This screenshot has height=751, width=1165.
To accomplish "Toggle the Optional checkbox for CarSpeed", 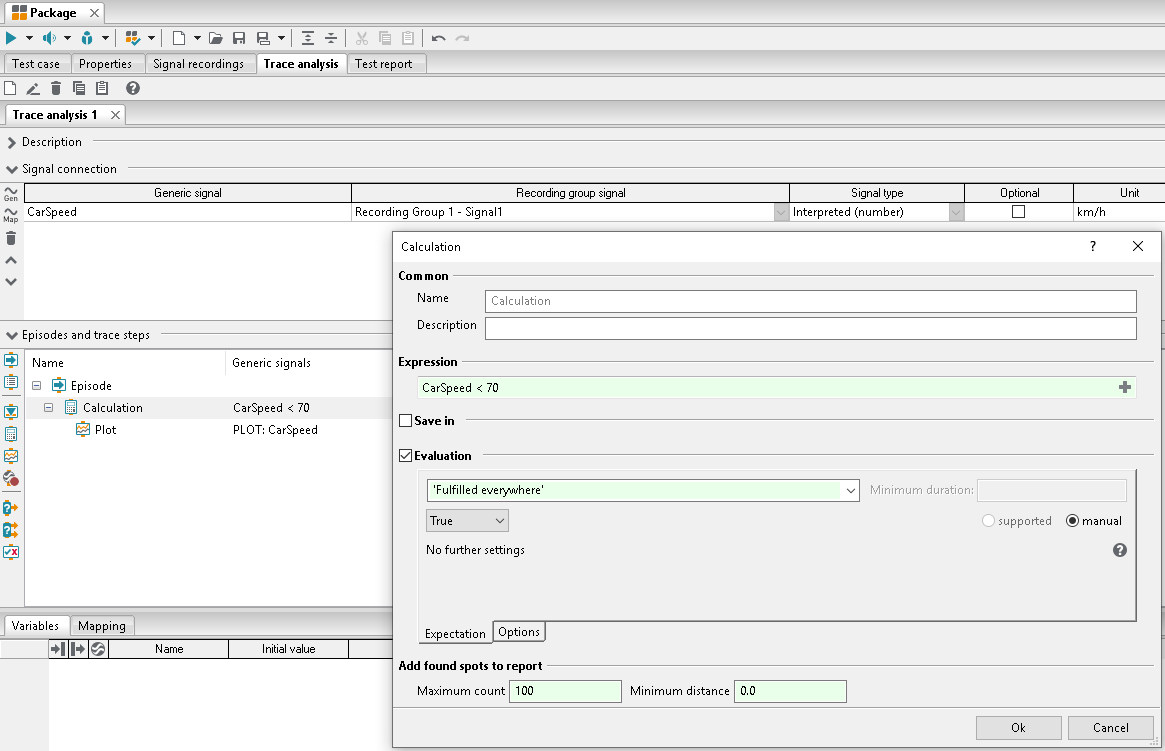I will 1019,212.
